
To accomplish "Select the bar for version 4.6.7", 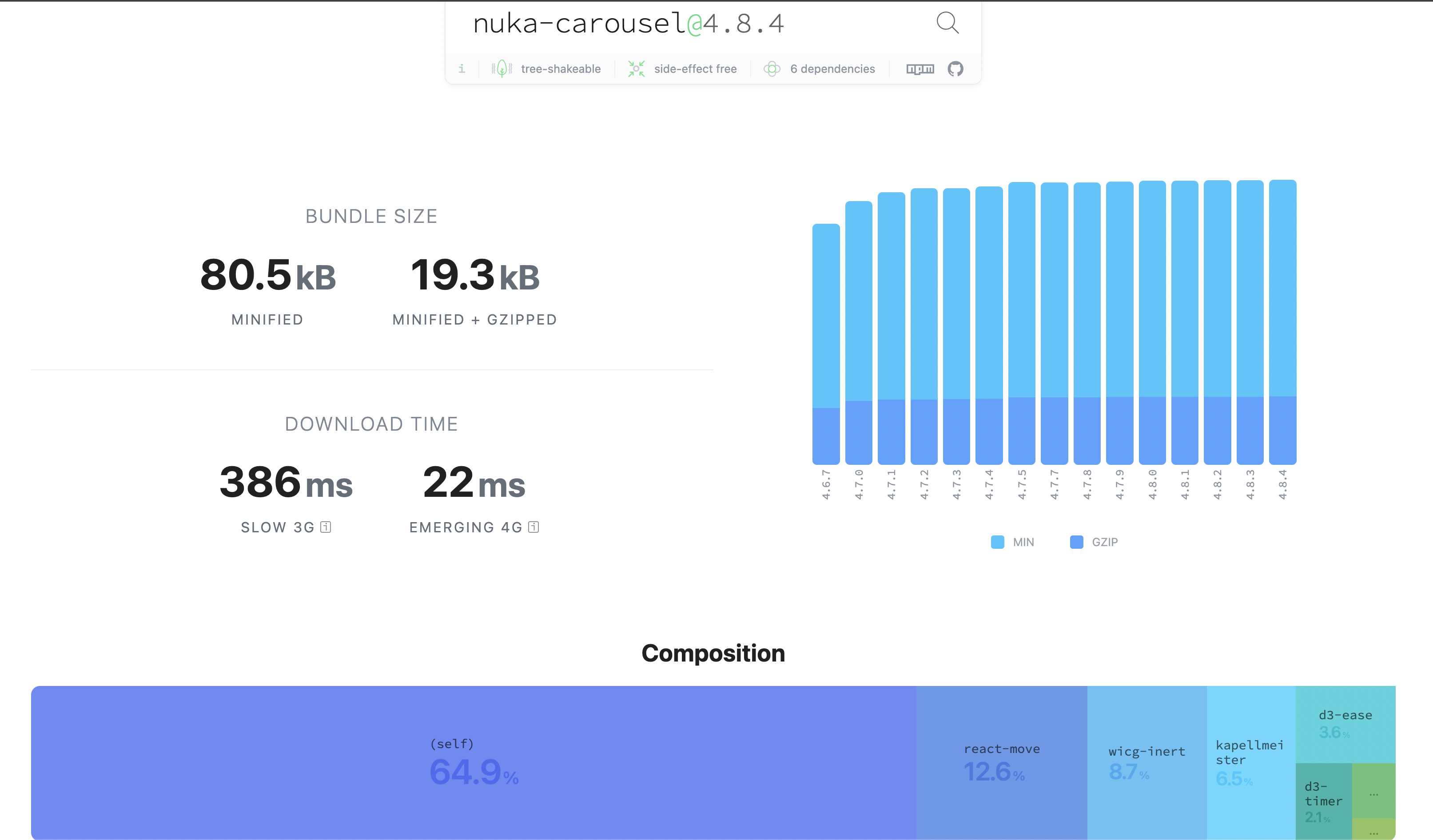I will click(826, 341).
